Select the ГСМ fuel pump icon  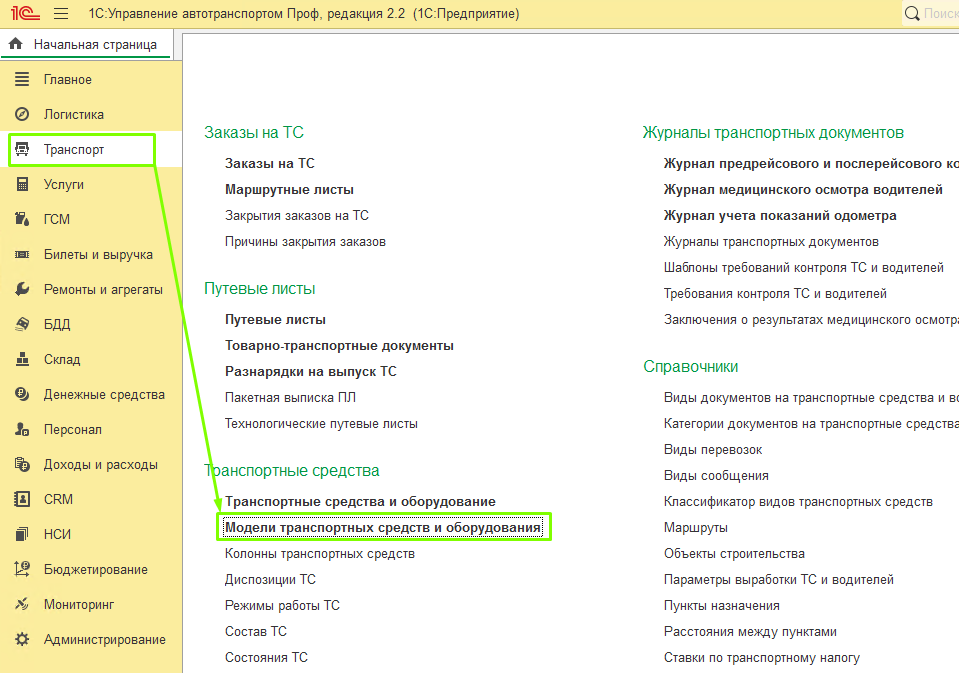coord(22,219)
